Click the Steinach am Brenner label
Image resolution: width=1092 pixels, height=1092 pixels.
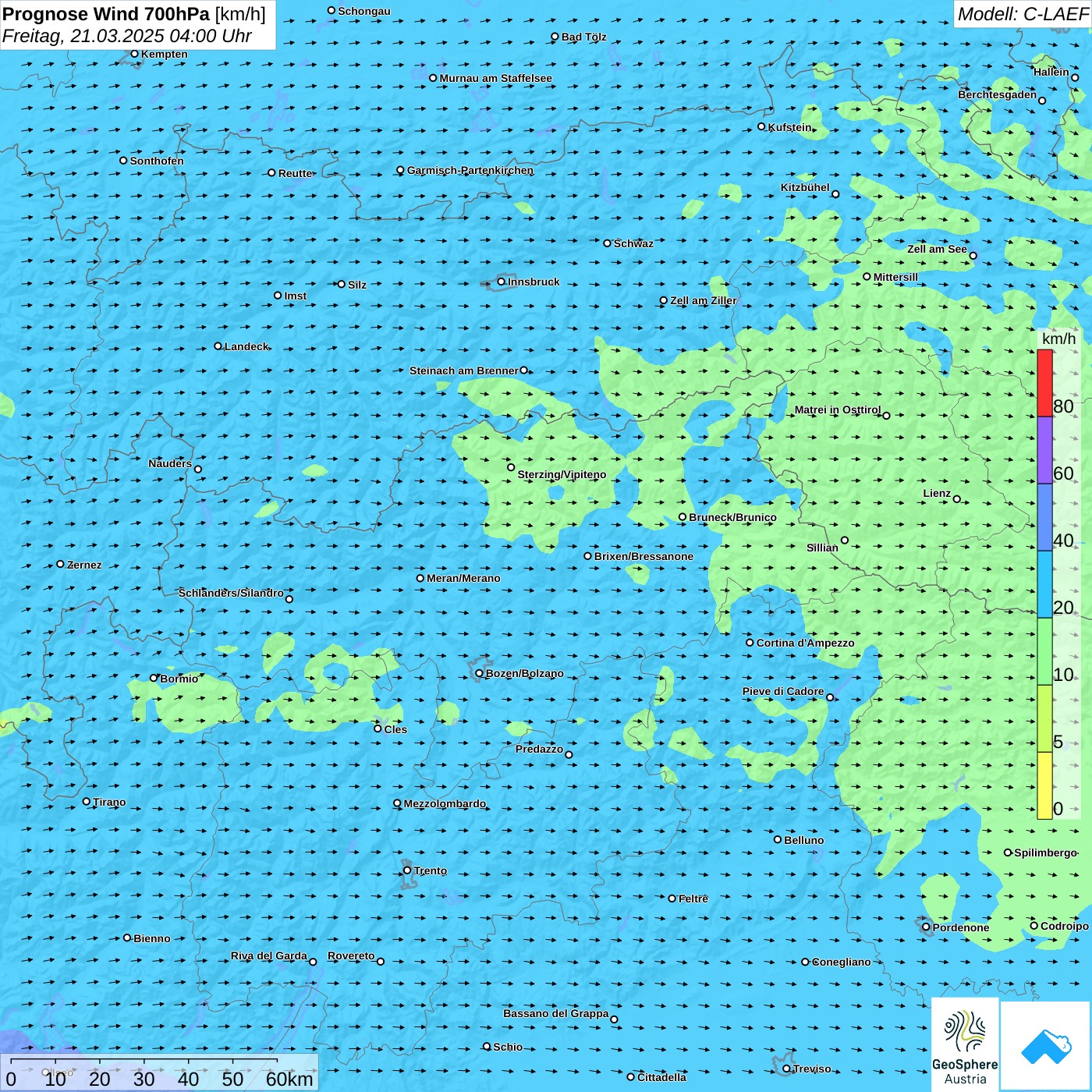click(x=463, y=370)
